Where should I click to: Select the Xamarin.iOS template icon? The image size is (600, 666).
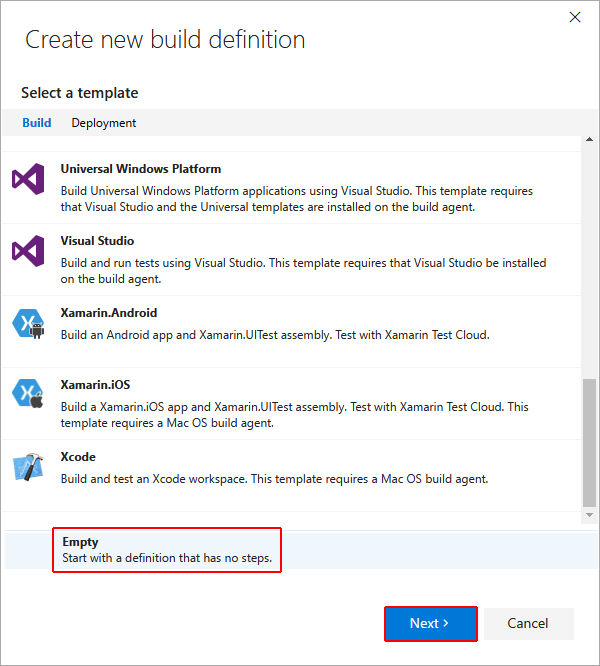pyautogui.click(x=28, y=394)
